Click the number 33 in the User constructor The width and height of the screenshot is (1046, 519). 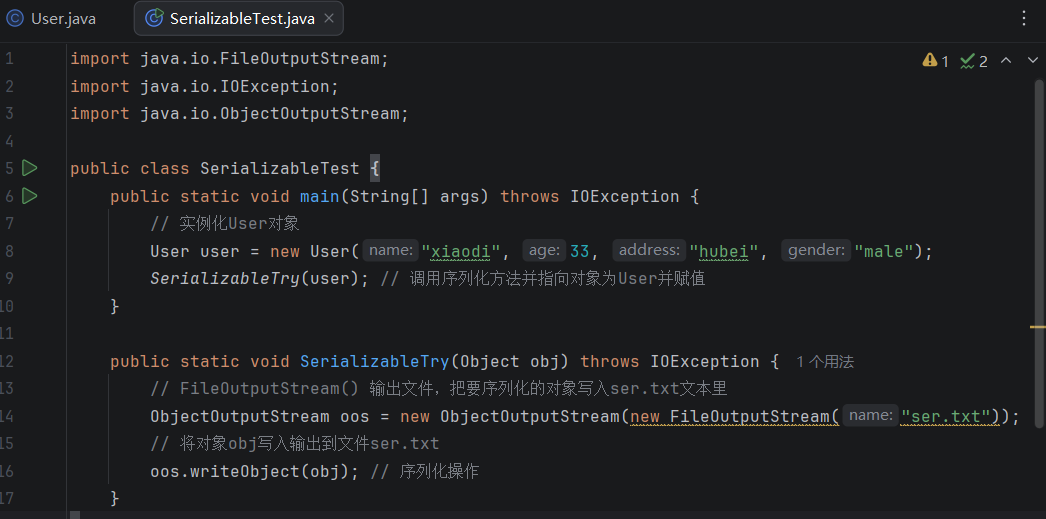(580, 251)
